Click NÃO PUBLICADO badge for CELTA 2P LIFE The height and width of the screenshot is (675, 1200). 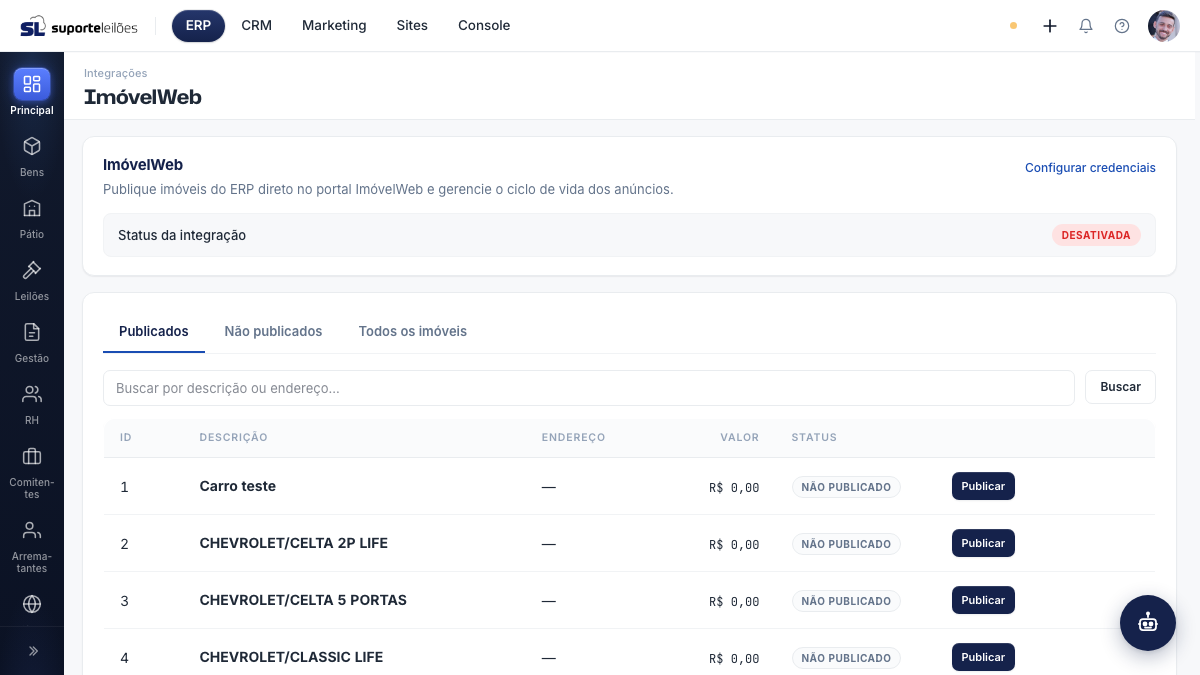[x=846, y=544]
